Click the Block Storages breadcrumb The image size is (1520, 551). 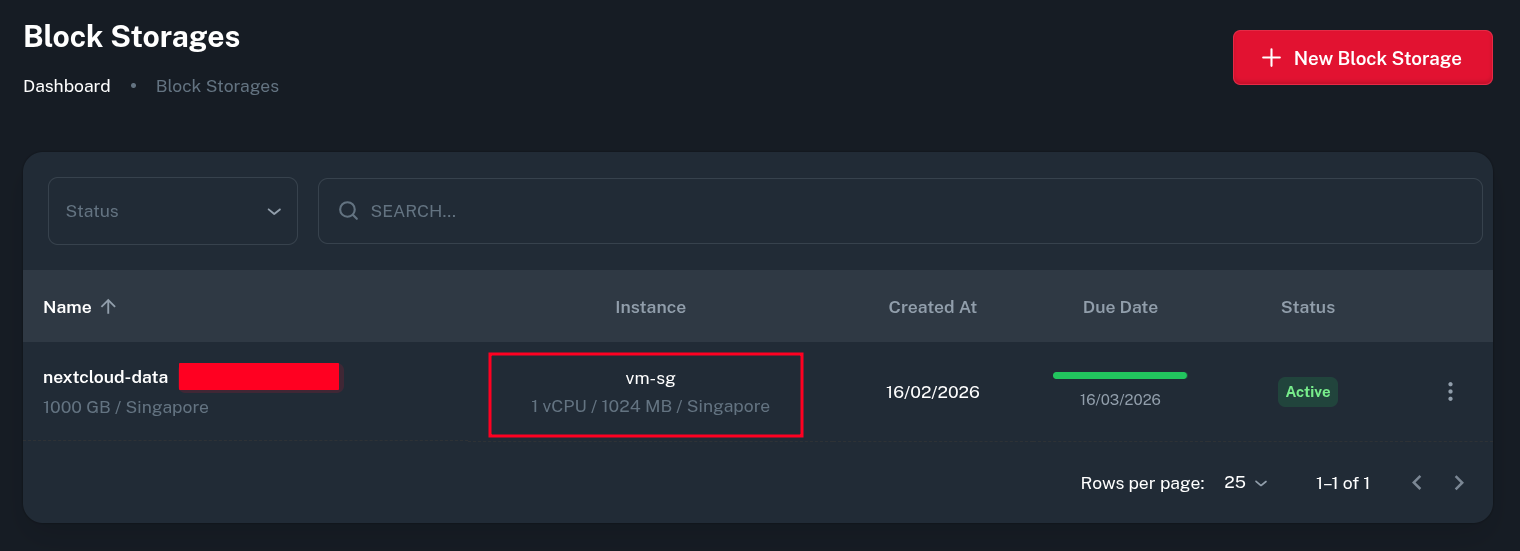tap(217, 86)
